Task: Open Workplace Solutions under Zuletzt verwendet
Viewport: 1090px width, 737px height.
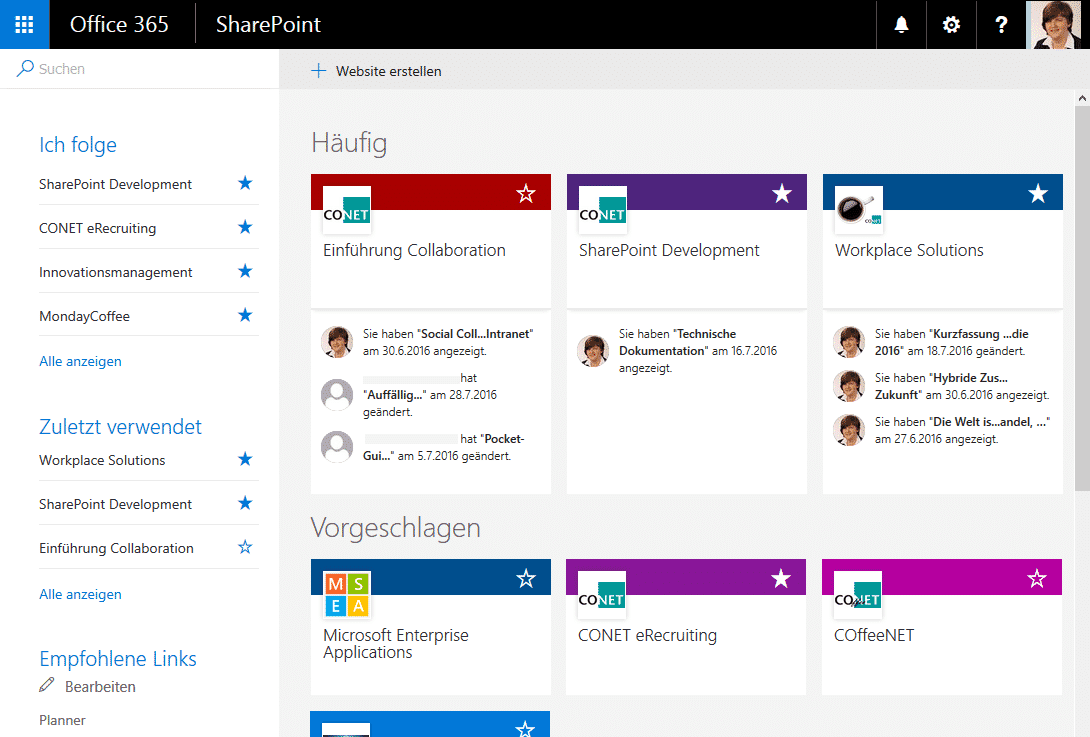Action: 102,460
